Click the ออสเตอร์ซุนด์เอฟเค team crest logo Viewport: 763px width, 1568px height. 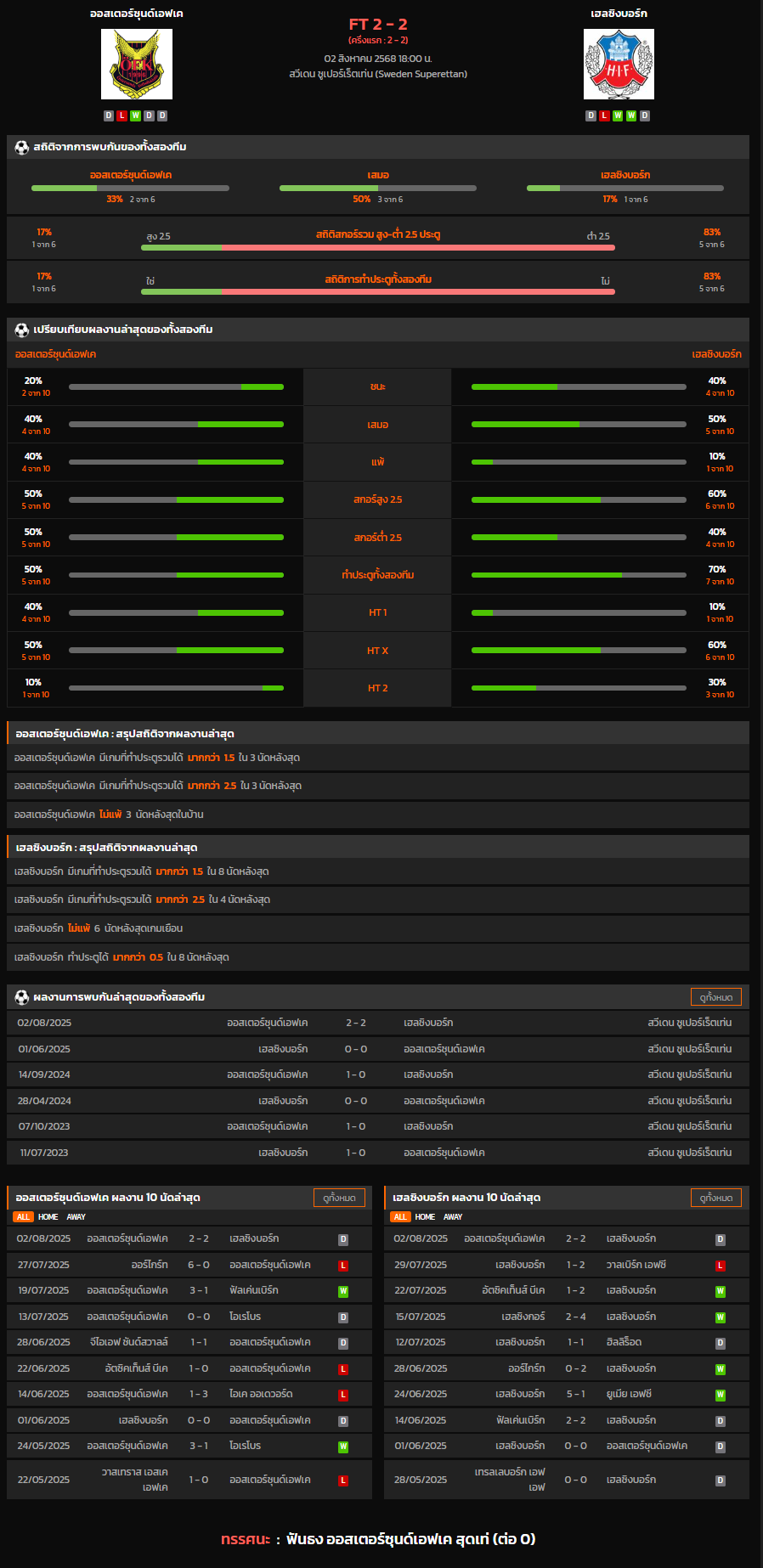click(x=137, y=64)
